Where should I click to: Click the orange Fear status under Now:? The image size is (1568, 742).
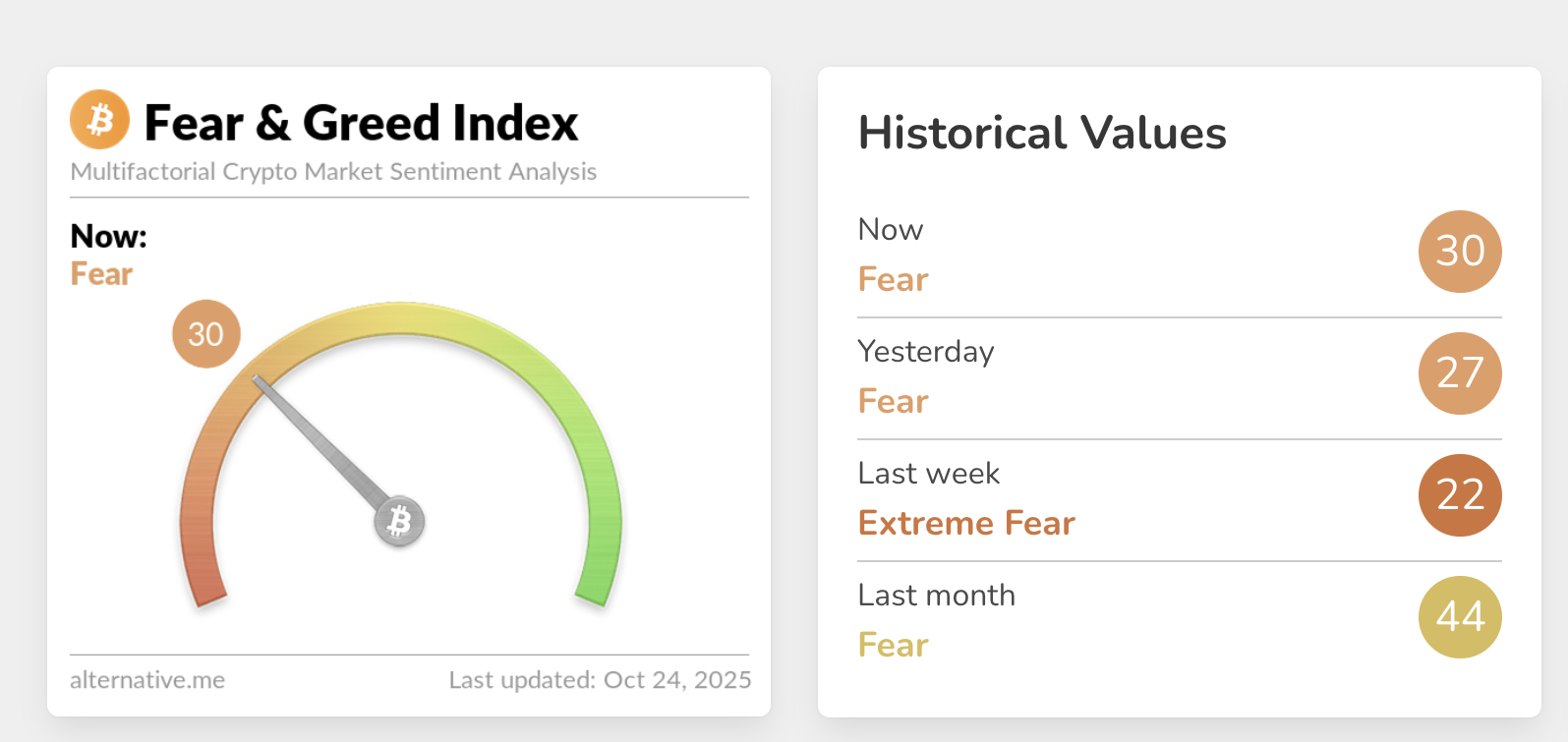pyautogui.click(x=101, y=274)
